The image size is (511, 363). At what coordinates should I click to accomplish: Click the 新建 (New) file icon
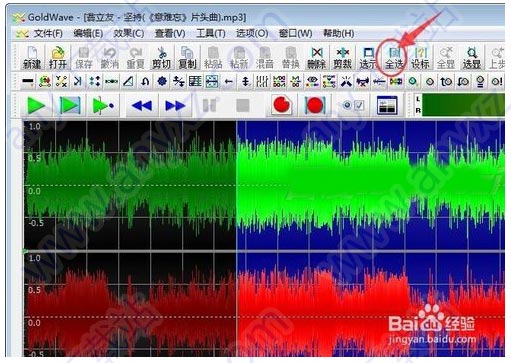coord(32,58)
